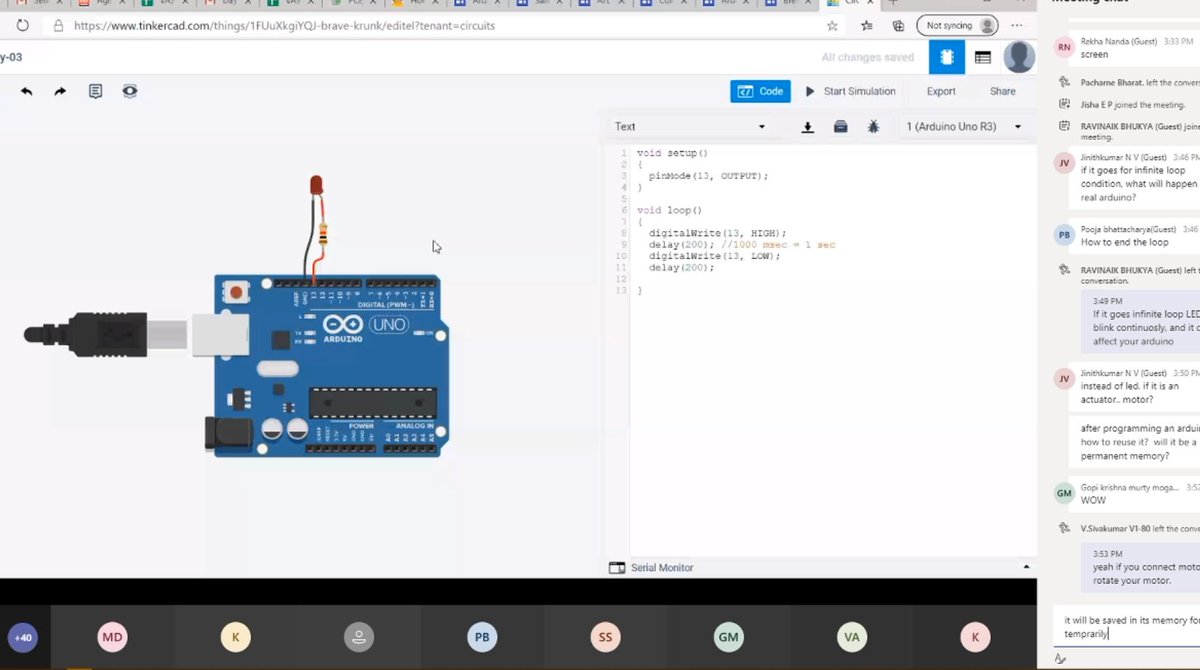Viewport: 1200px width, 670px height.
Task: Select participant GM avatar in bottom strip
Action: (728, 637)
